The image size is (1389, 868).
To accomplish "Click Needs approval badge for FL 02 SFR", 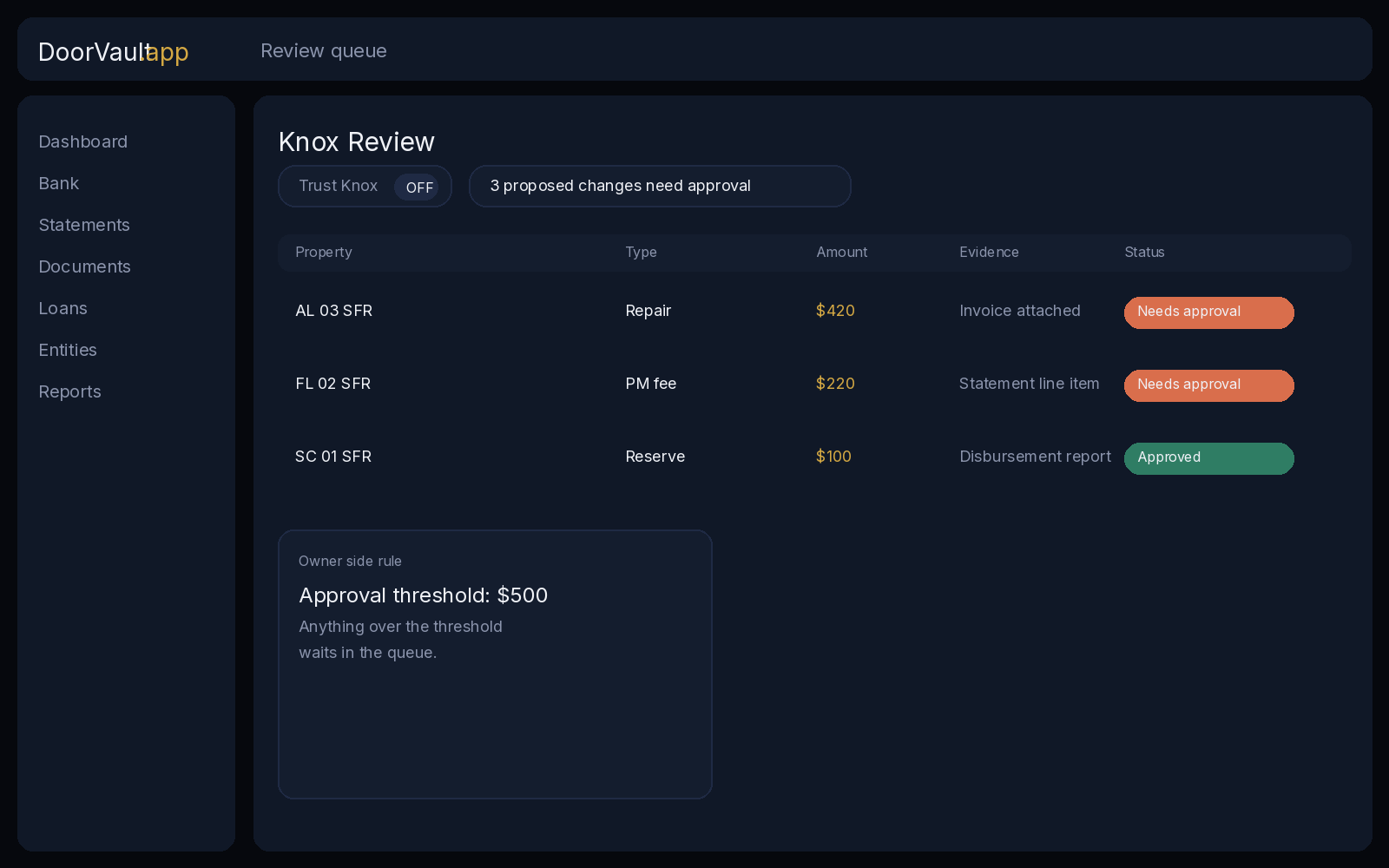I will 1209,385.
